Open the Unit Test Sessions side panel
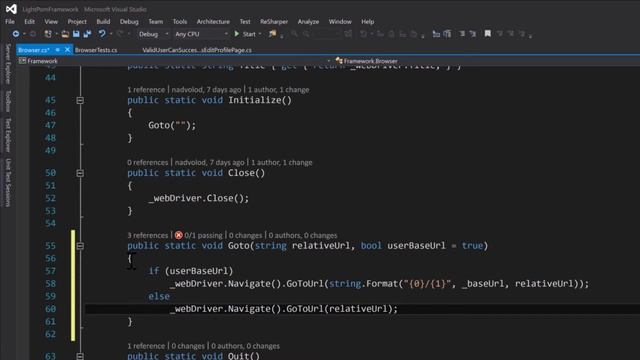This screenshot has height=360, width=640. (x=8, y=182)
